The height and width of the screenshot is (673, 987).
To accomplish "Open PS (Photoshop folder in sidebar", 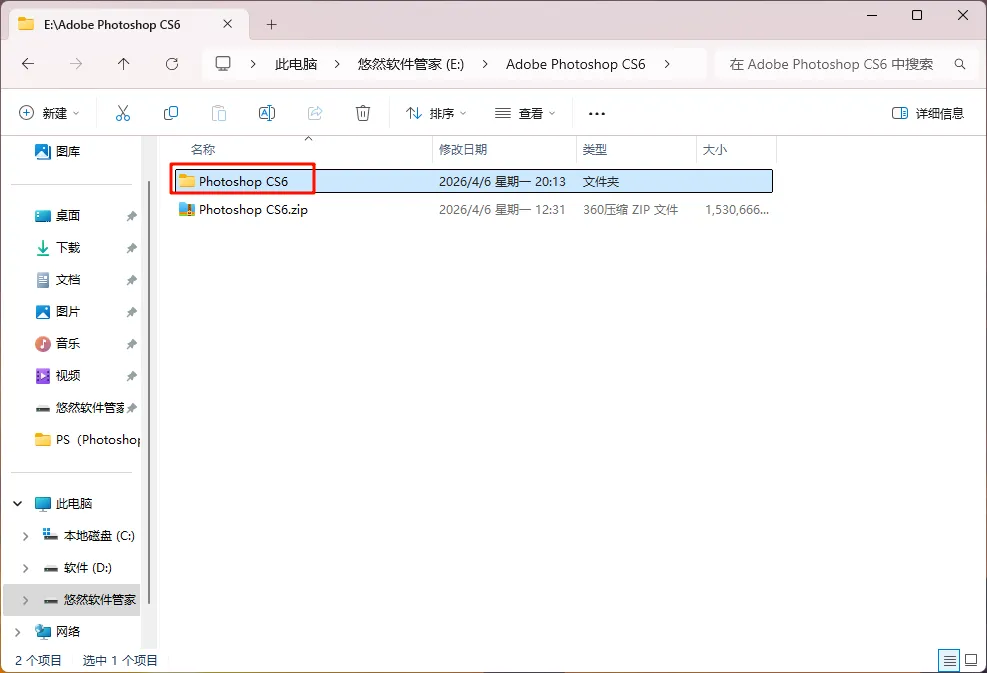I will (x=87, y=439).
